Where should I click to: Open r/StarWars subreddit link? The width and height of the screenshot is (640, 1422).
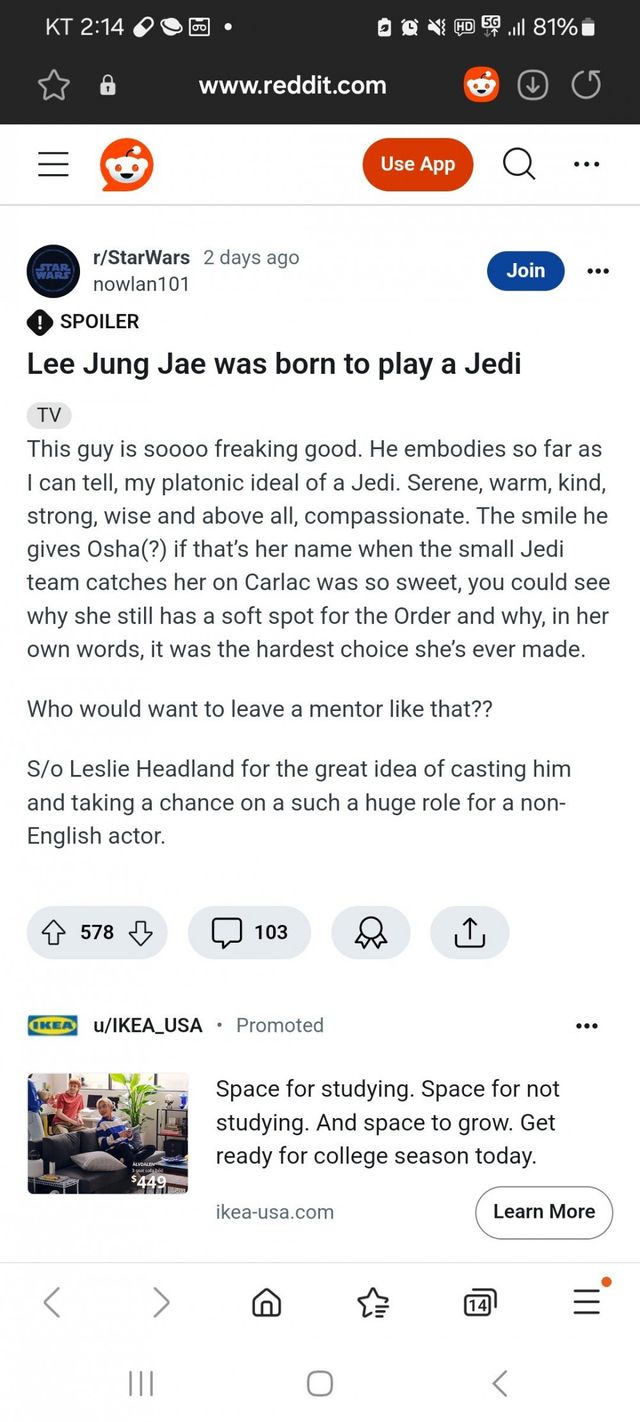coord(141,257)
